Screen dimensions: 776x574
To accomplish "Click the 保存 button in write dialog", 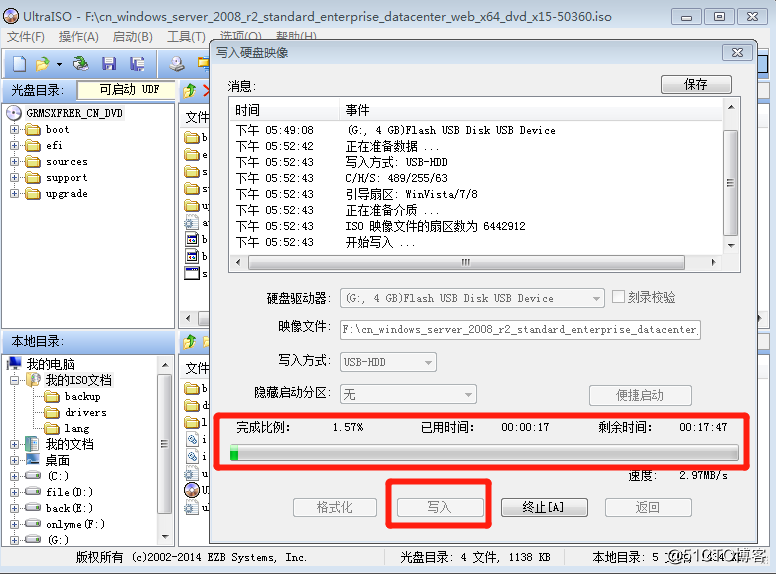I will click(696, 85).
